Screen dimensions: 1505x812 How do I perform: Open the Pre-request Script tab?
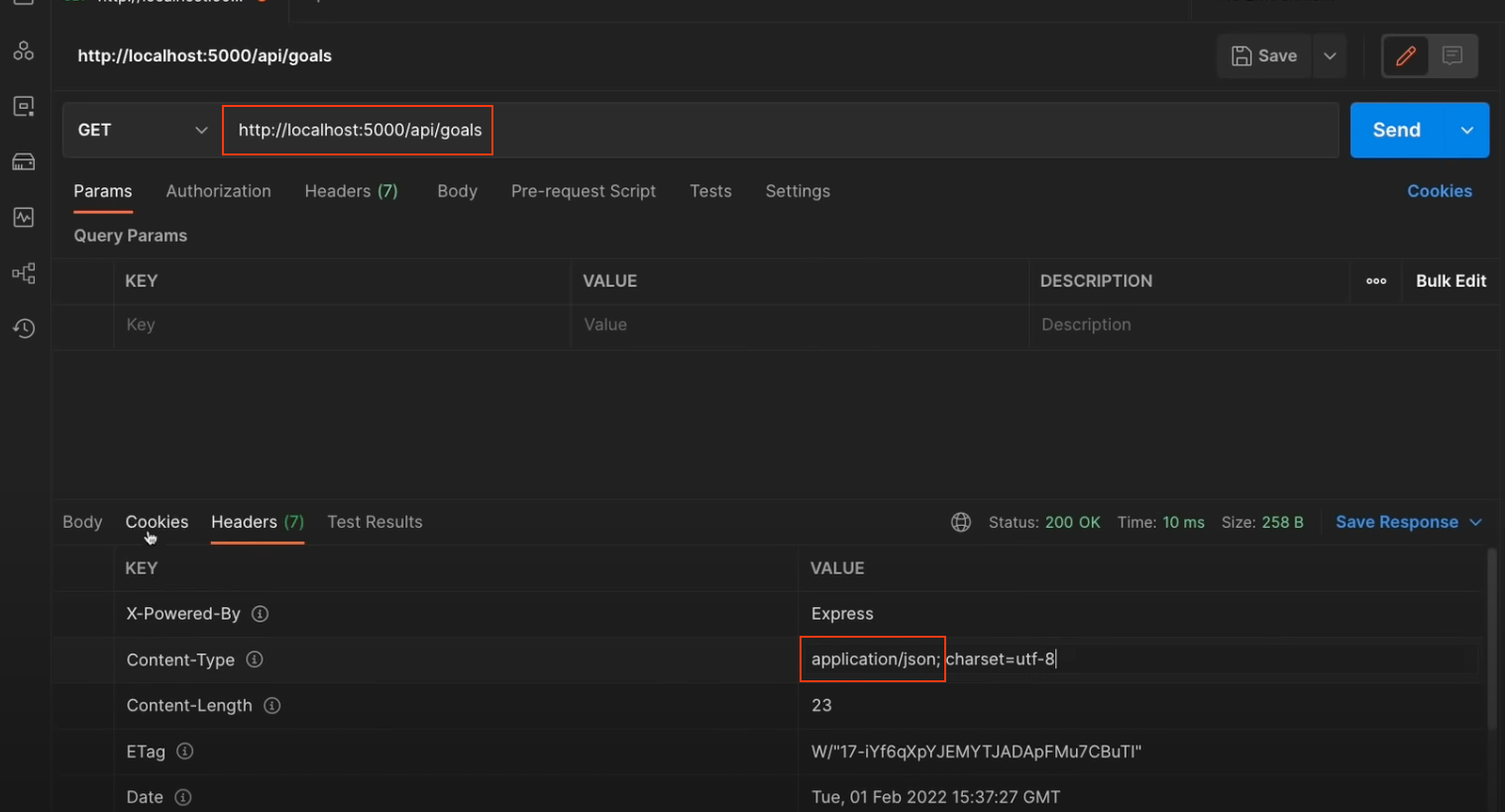584,191
